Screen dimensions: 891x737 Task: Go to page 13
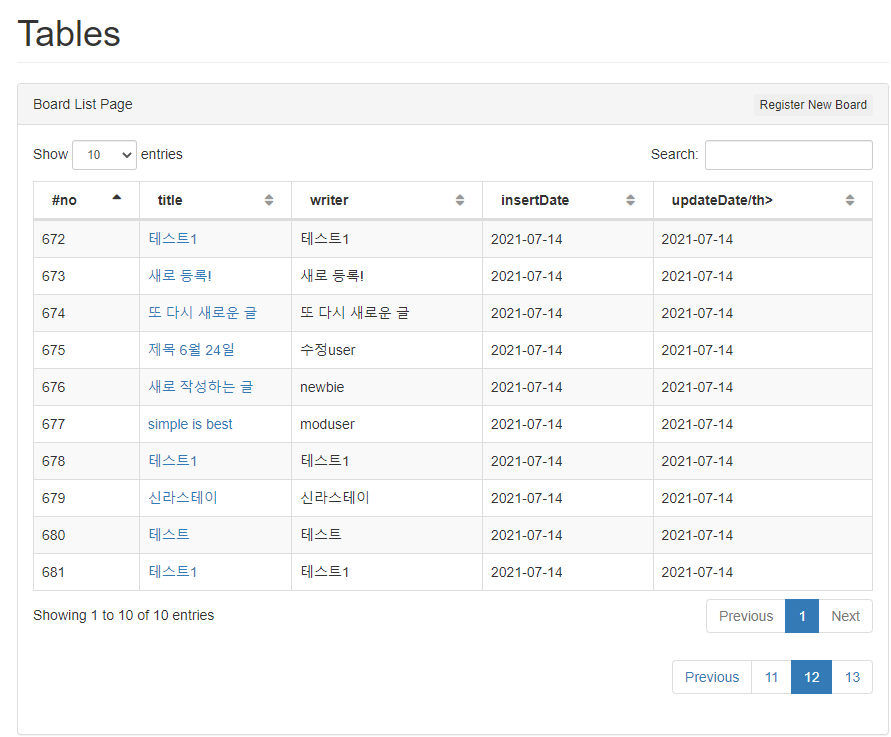(x=852, y=677)
